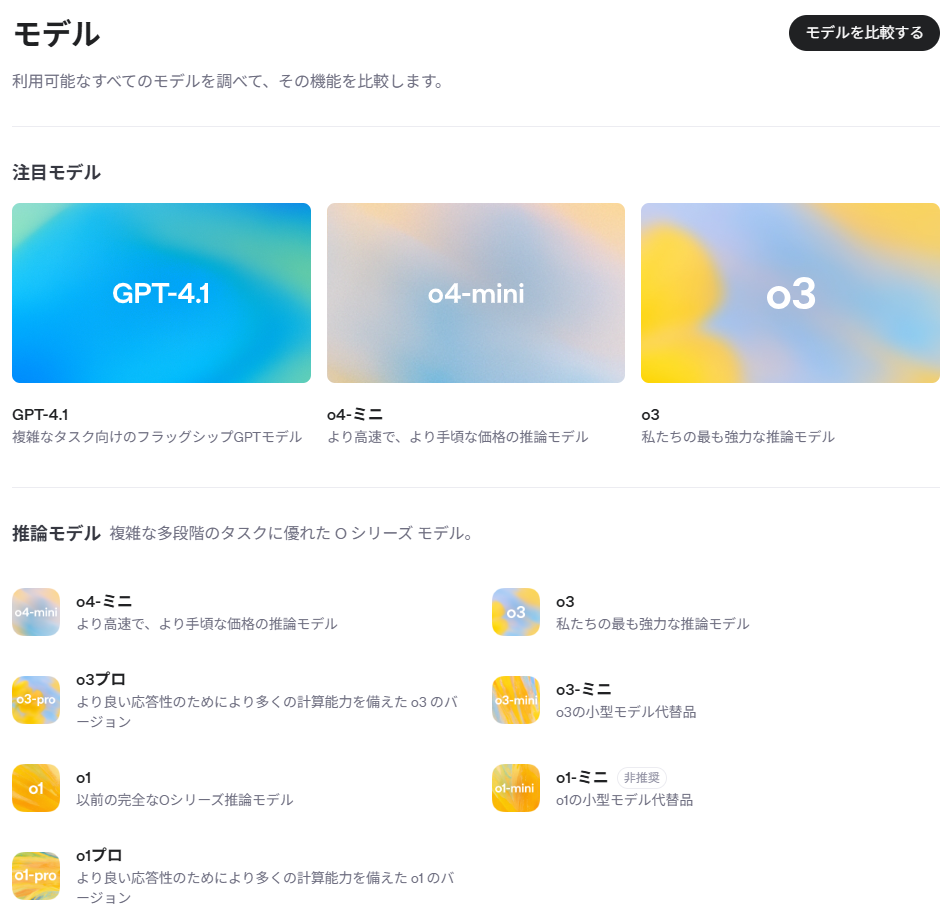Open the GPT-4.1 title link under featured card
The height and width of the screenshot is (917, 951).
[40, 415]
